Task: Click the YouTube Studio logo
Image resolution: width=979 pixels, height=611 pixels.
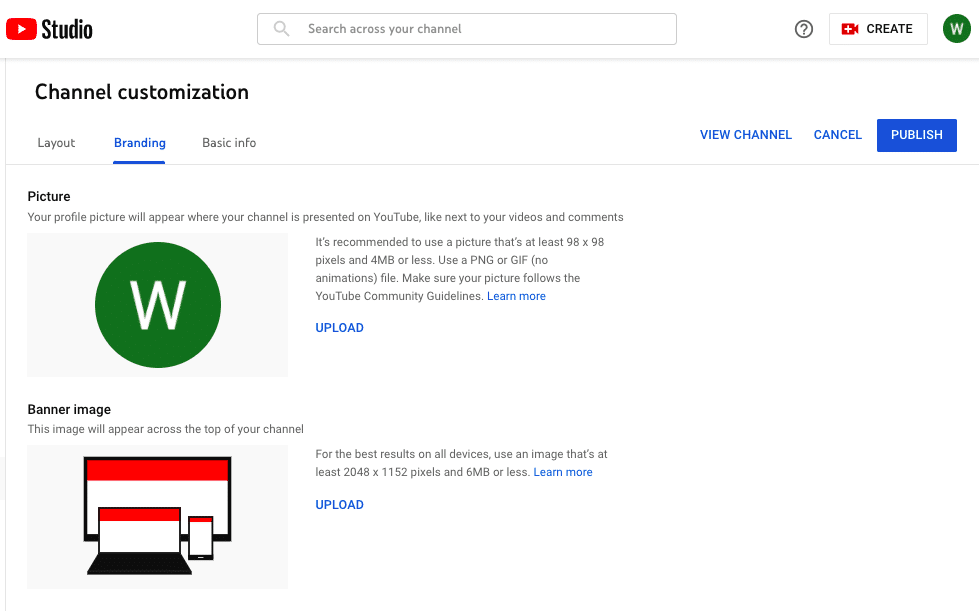Action: coord(49,29)
